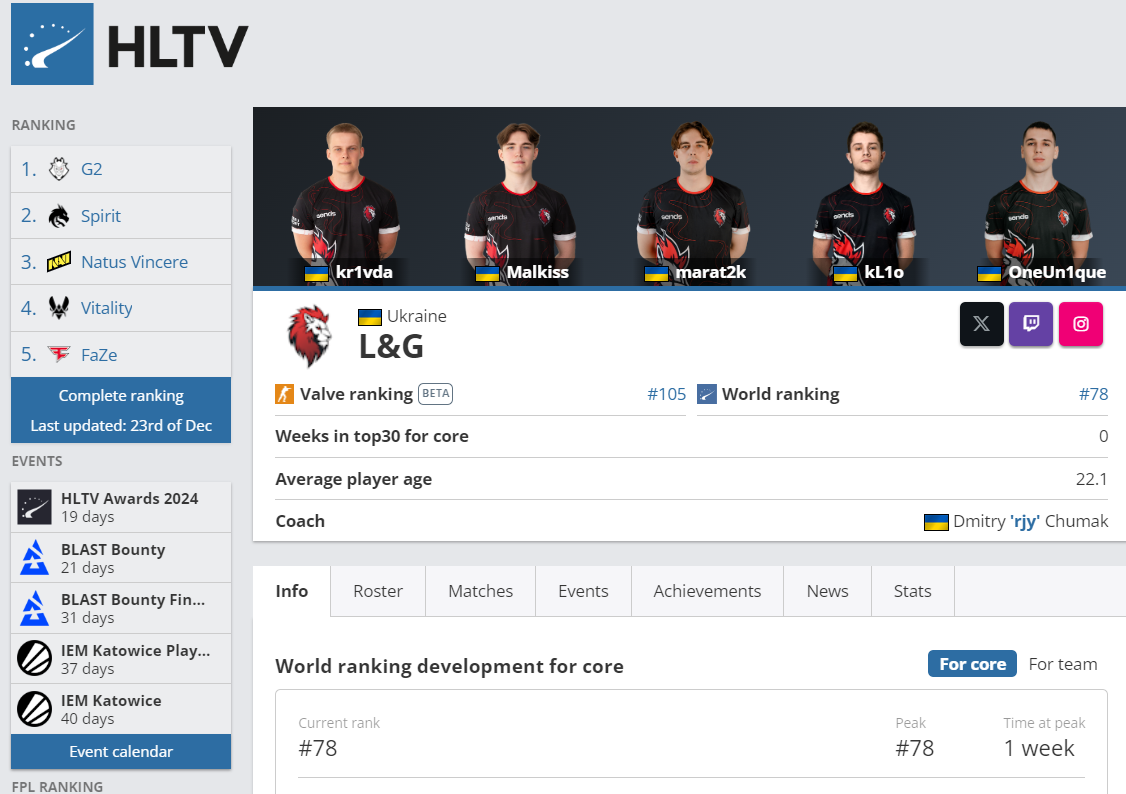Switch to the Matches tab
Image resolution: width=1126 pixels, height=794 pixels.
point(480,591)
